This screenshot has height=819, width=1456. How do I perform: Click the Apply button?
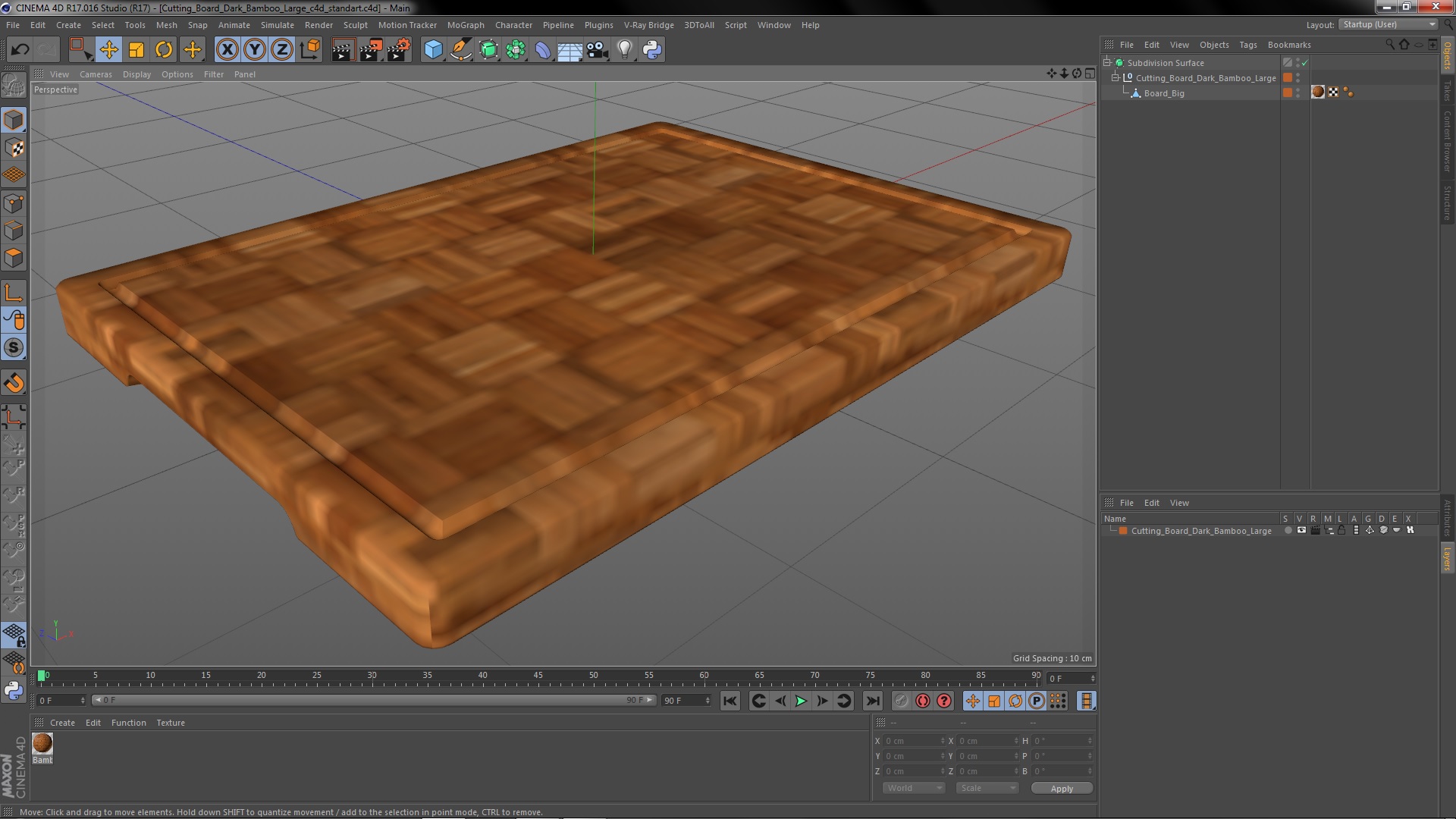click(x=1062, y=789)
